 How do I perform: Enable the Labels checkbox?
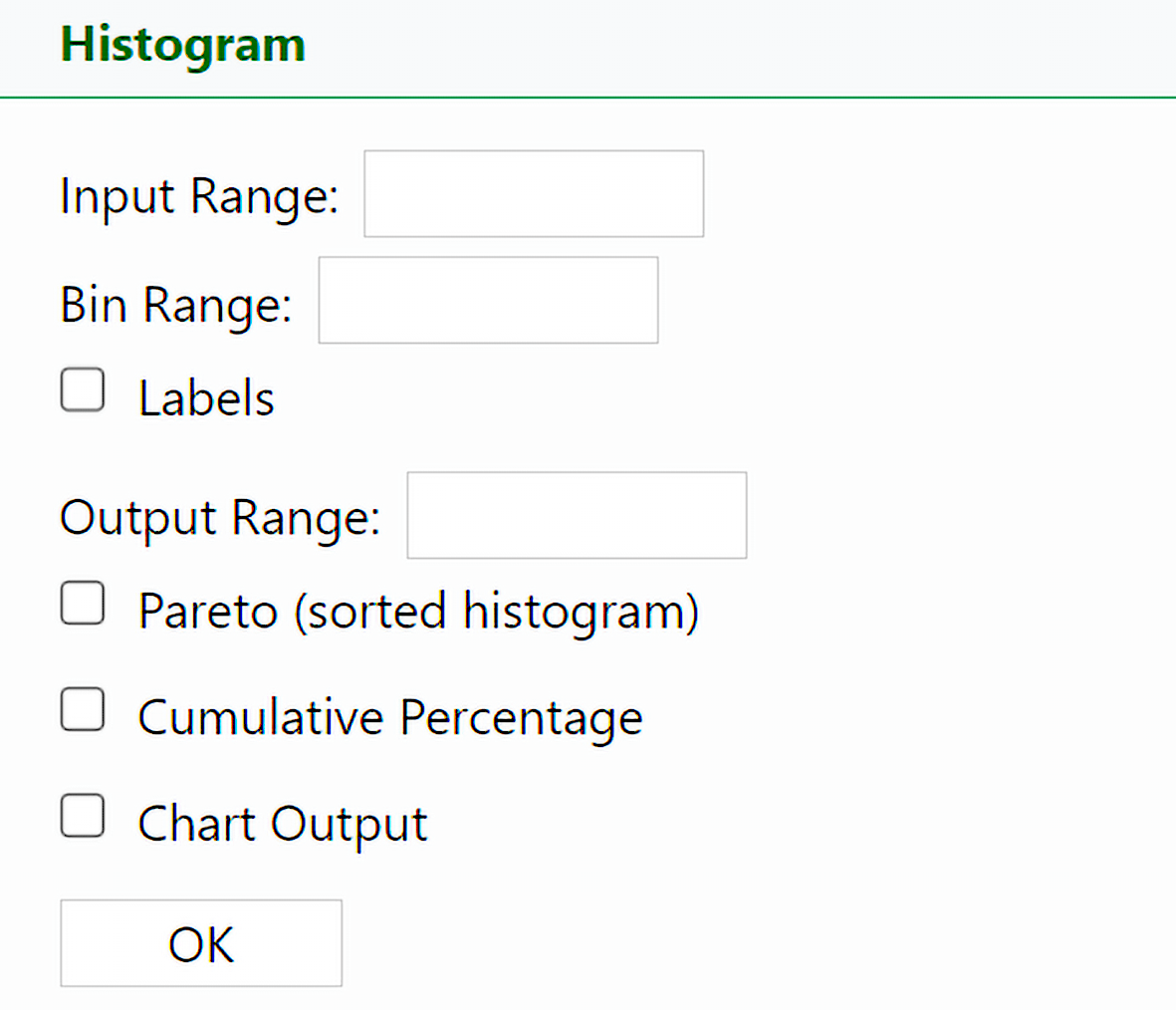[x=83, y=389]
